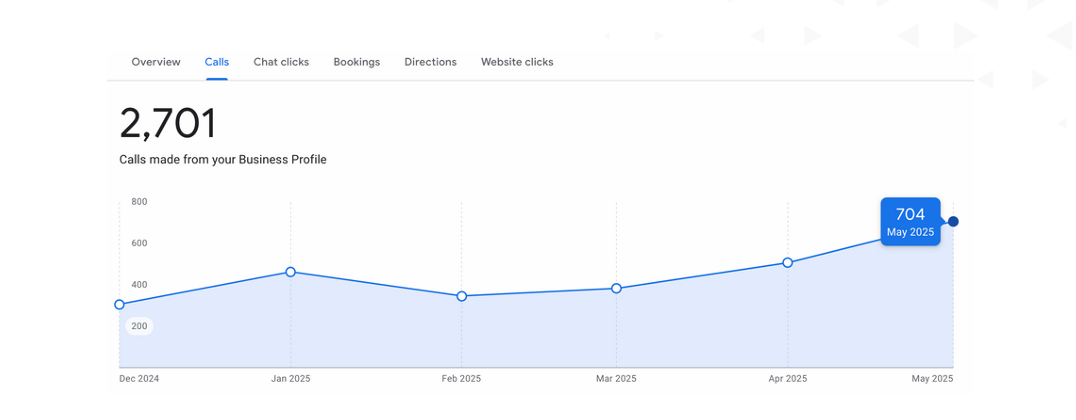Select the Mar 2025 data point marker
1076x420 pixels.
point(616,288)
